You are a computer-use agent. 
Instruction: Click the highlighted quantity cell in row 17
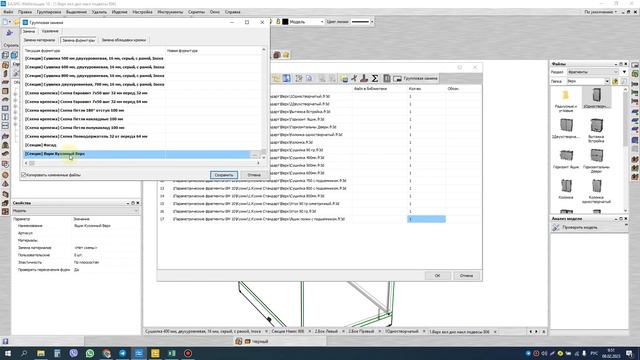[x=426, y=219]
